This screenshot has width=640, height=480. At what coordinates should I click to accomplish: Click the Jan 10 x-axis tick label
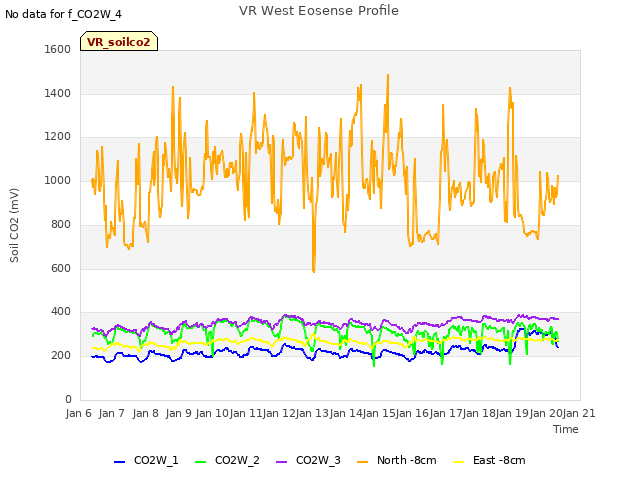212,413
